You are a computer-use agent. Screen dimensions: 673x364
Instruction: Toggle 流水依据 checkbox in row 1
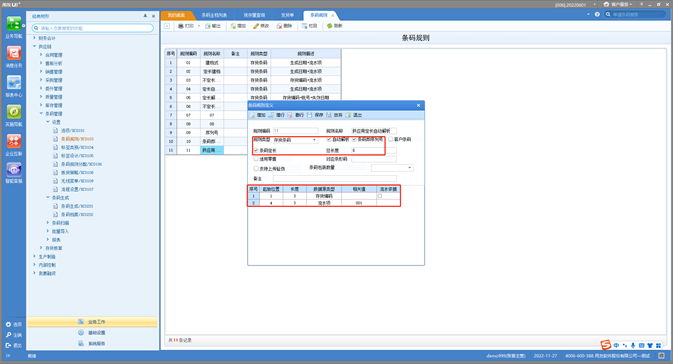[380, 196]
